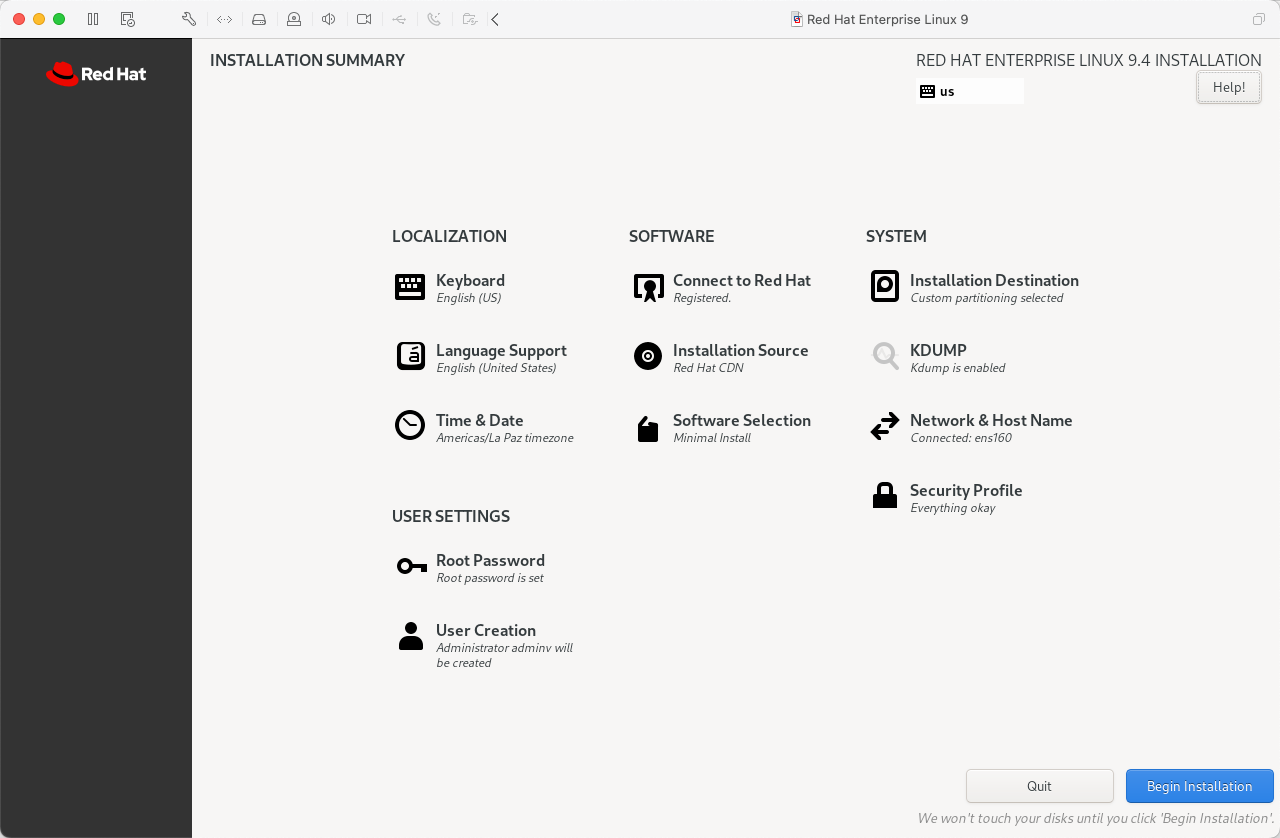Toggle the VM sound speaker icon
This screenshot has width=1280, height=838.
click(328, 19)
